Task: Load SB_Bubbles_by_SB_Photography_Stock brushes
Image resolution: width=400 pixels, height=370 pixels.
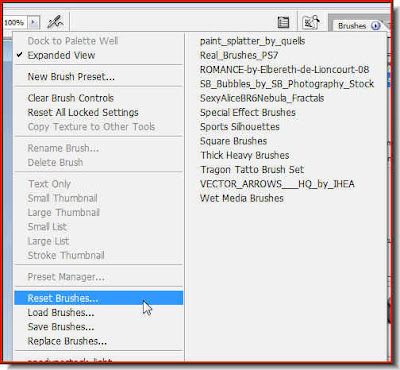Action: pos(287,84)
